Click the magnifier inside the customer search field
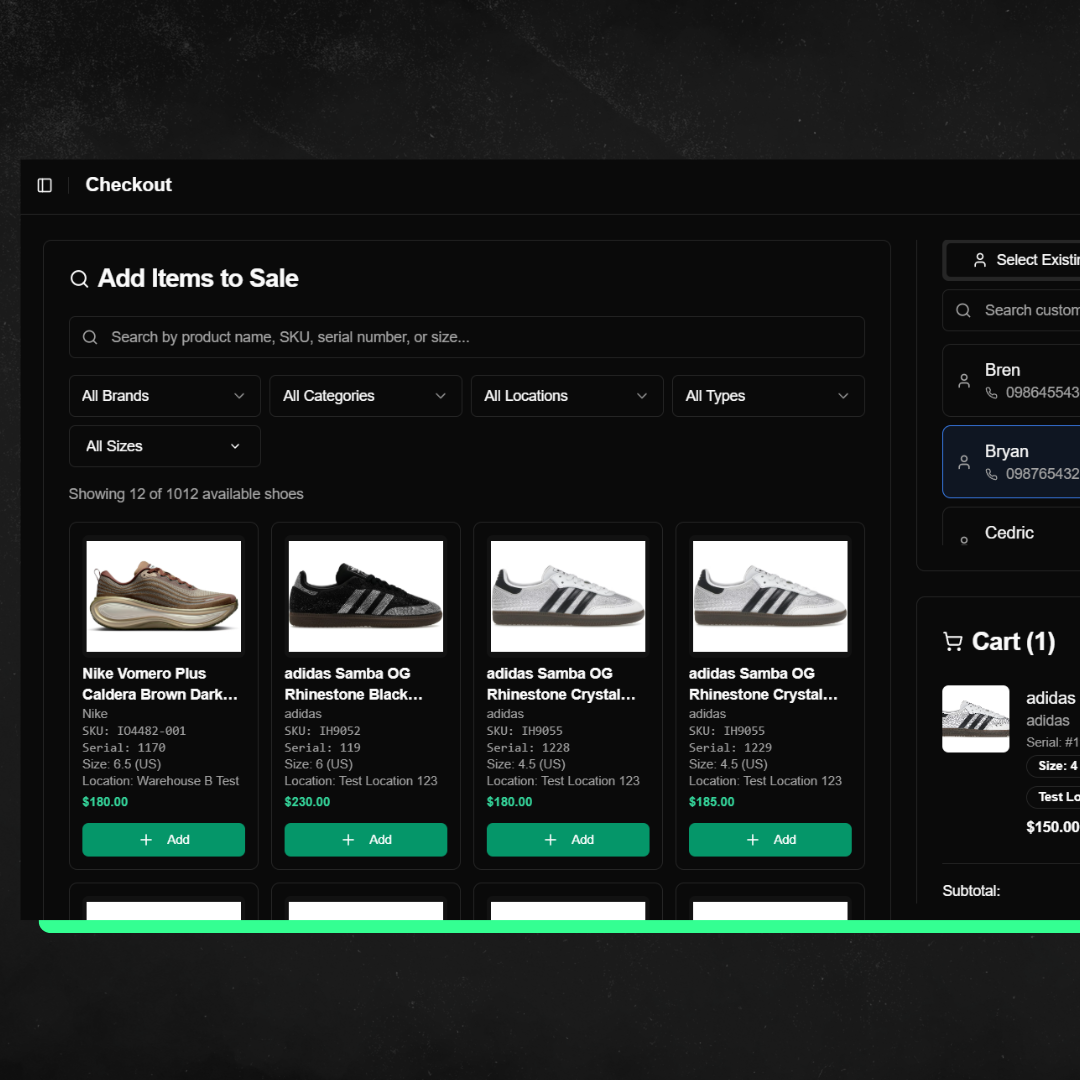The image size is (1080, 1080). (x=963, y=310)
